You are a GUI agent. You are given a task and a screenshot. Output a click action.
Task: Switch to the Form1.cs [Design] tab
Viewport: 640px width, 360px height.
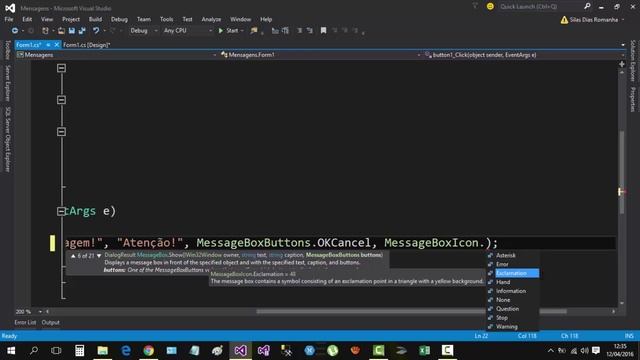pos(87,45)
